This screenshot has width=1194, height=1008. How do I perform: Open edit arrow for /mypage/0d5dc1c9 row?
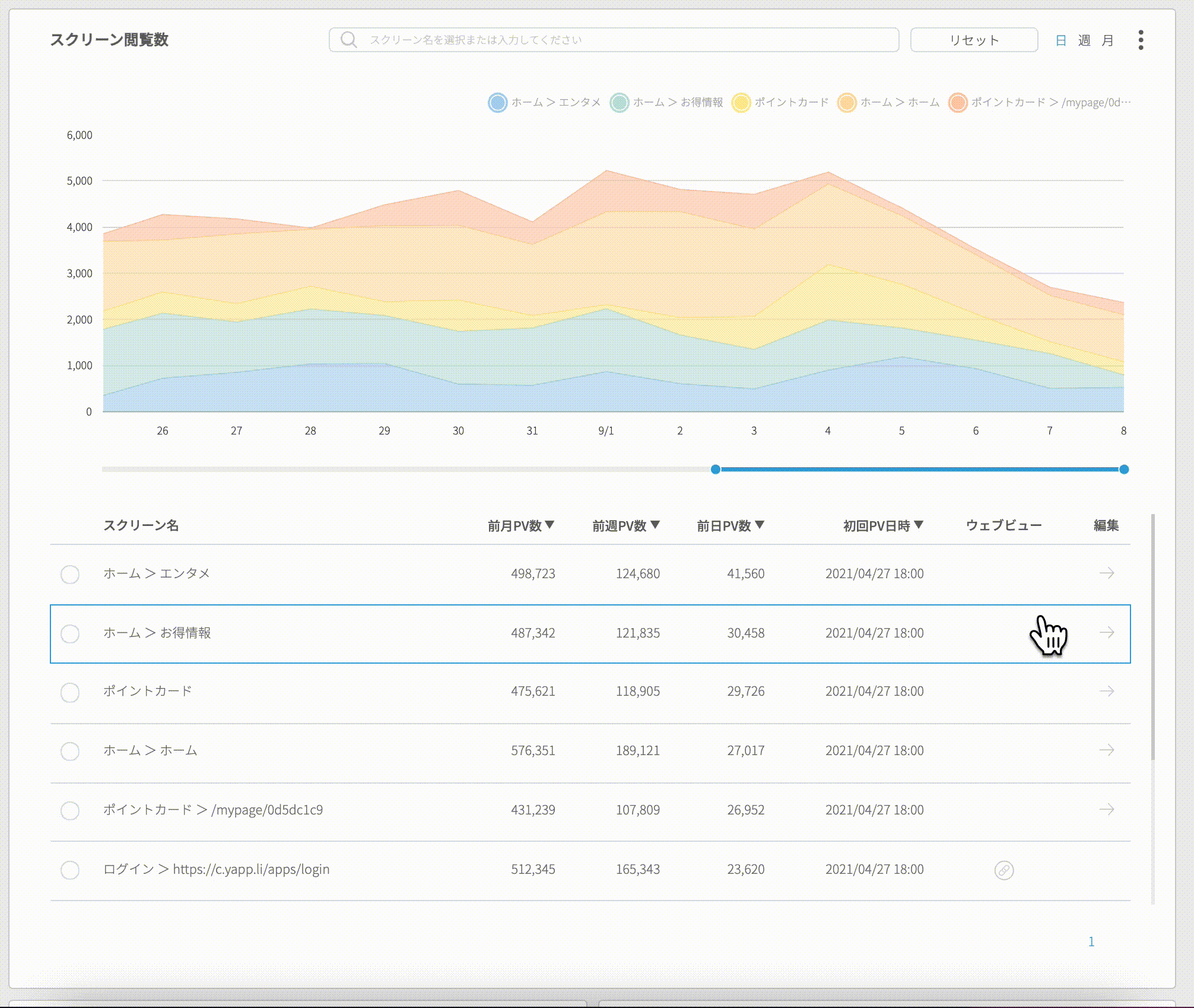click(1106, 810)
